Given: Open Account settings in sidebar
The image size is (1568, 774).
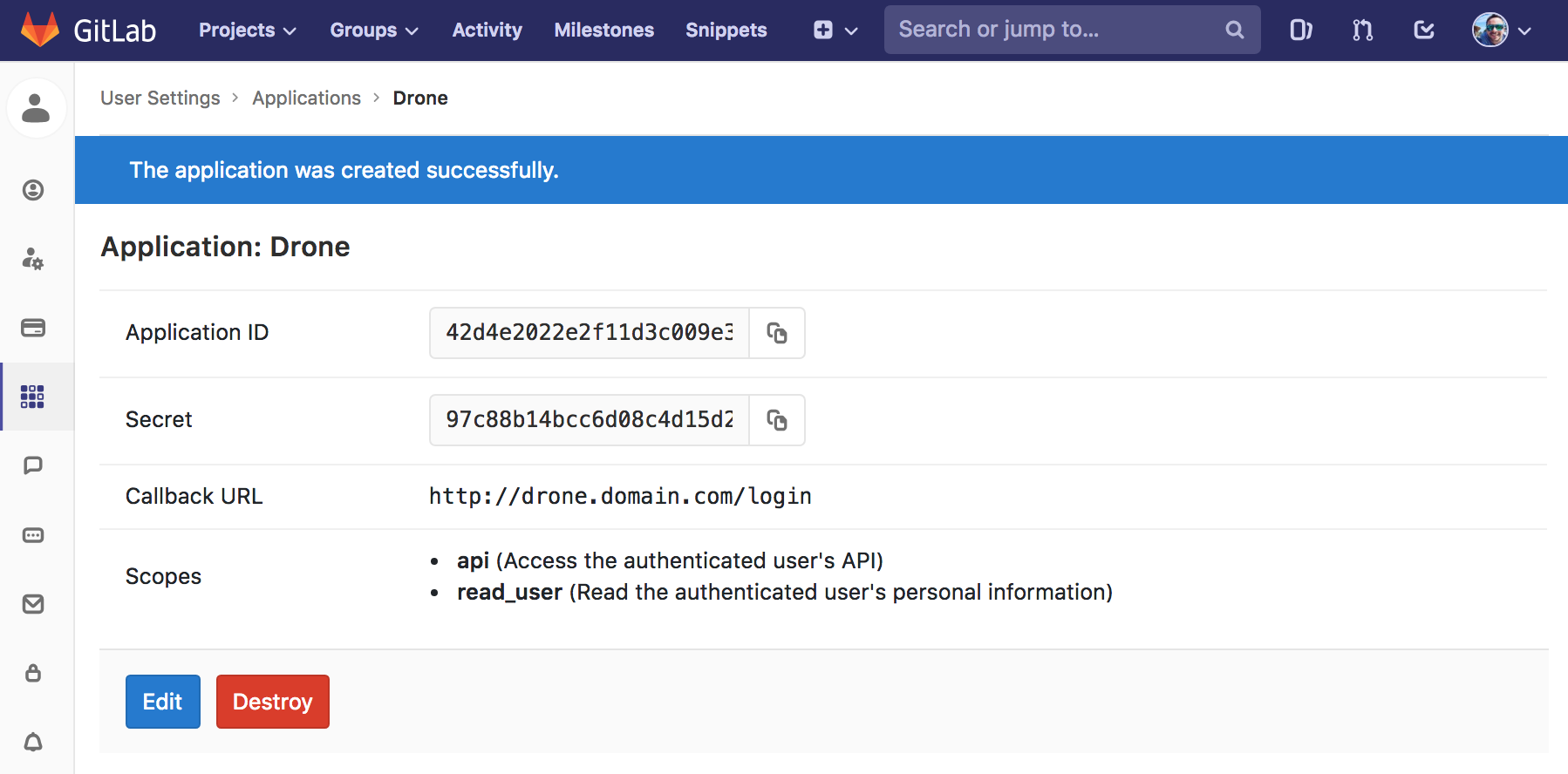Looking at the screenshot, I should coord(33,259).
